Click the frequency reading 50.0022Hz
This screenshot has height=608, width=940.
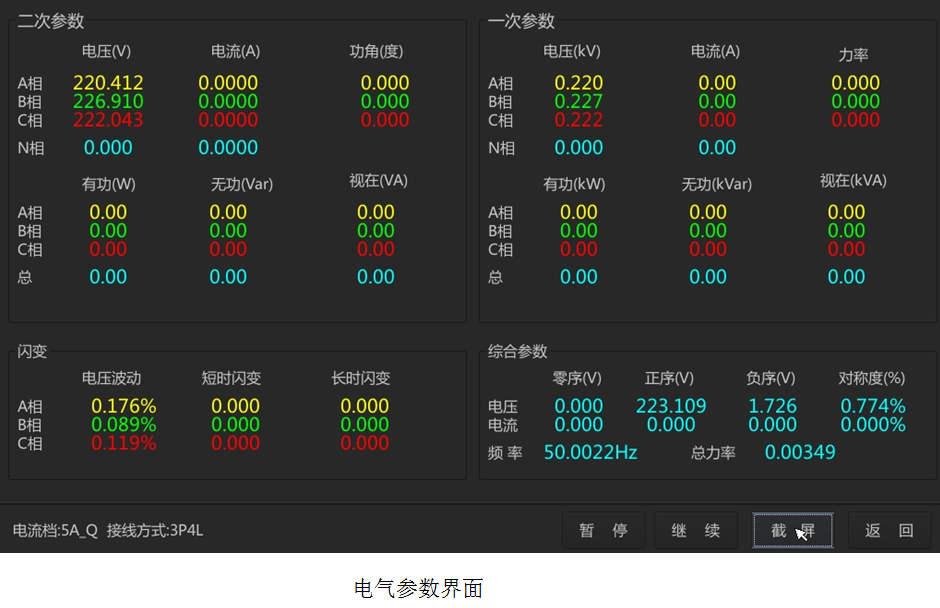click(x=590, y=452)
